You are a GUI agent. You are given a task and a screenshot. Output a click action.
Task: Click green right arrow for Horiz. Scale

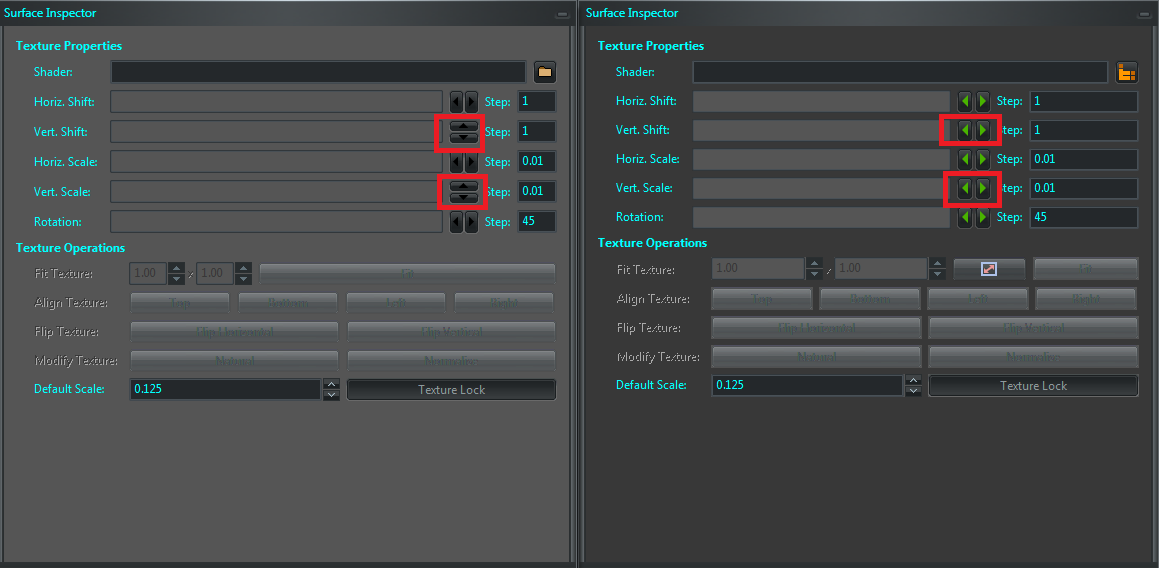point(983,159)
